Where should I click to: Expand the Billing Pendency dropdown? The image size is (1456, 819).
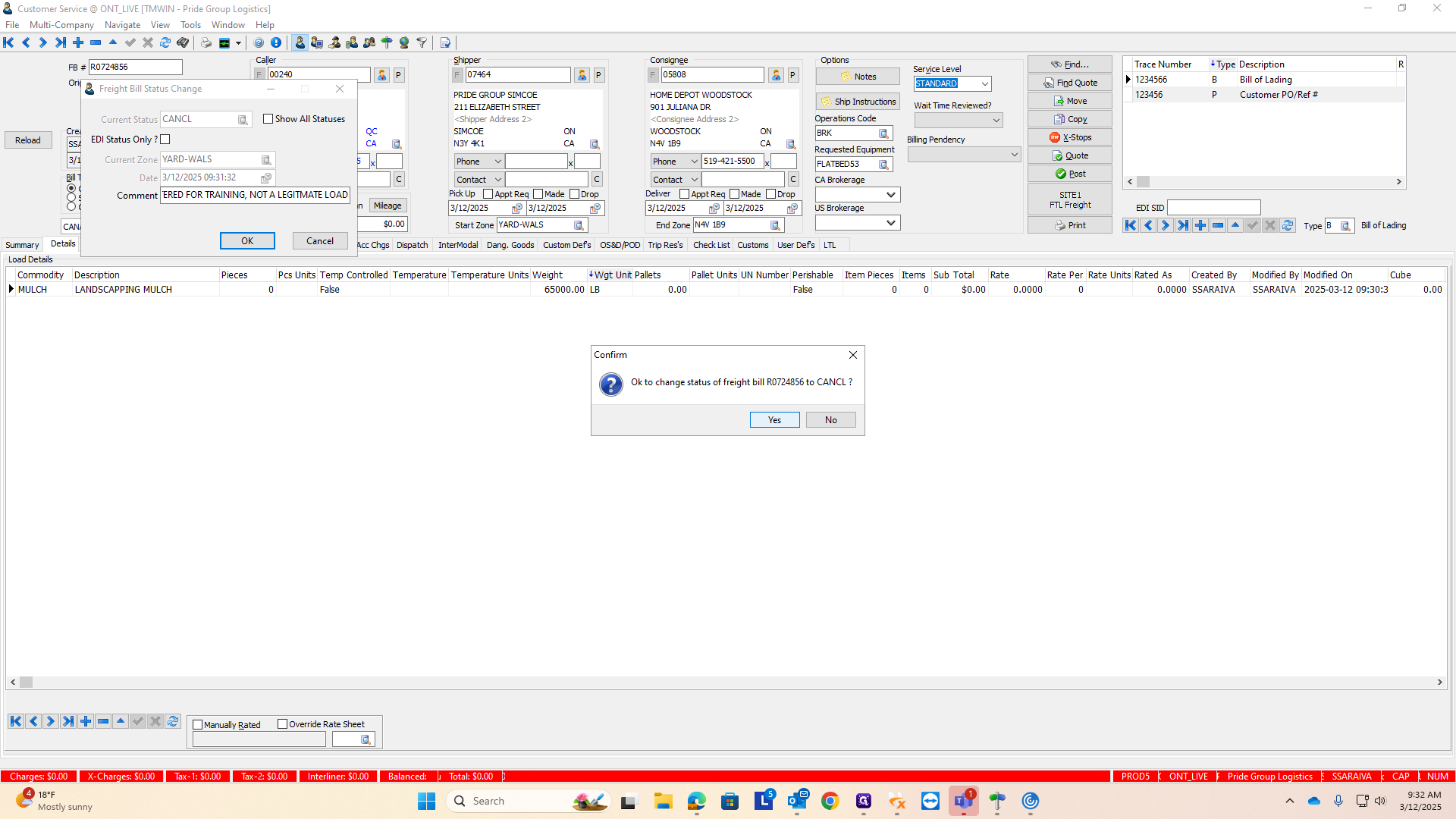[1014, 155]
